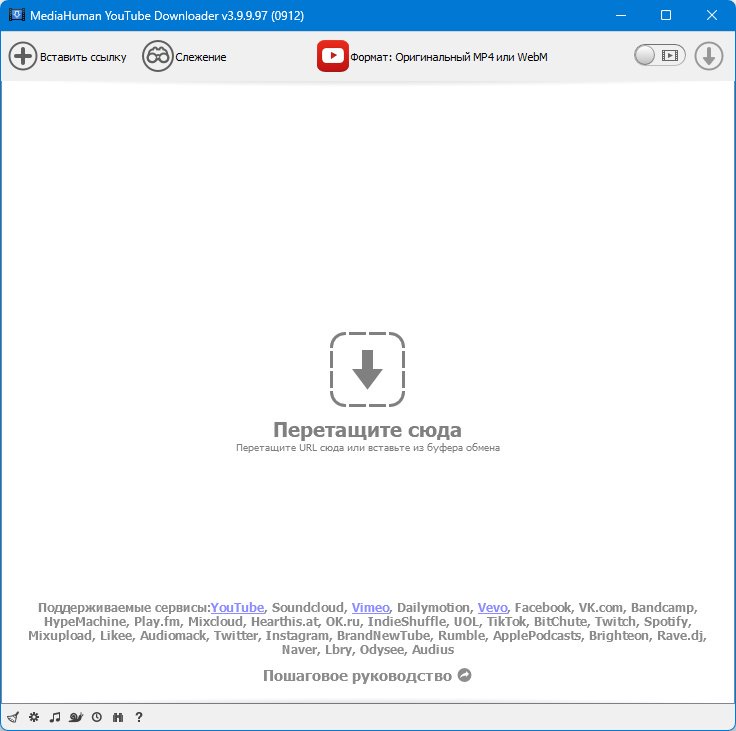
Task: Maximize the MediaHuman window
Action: (666, 15)
